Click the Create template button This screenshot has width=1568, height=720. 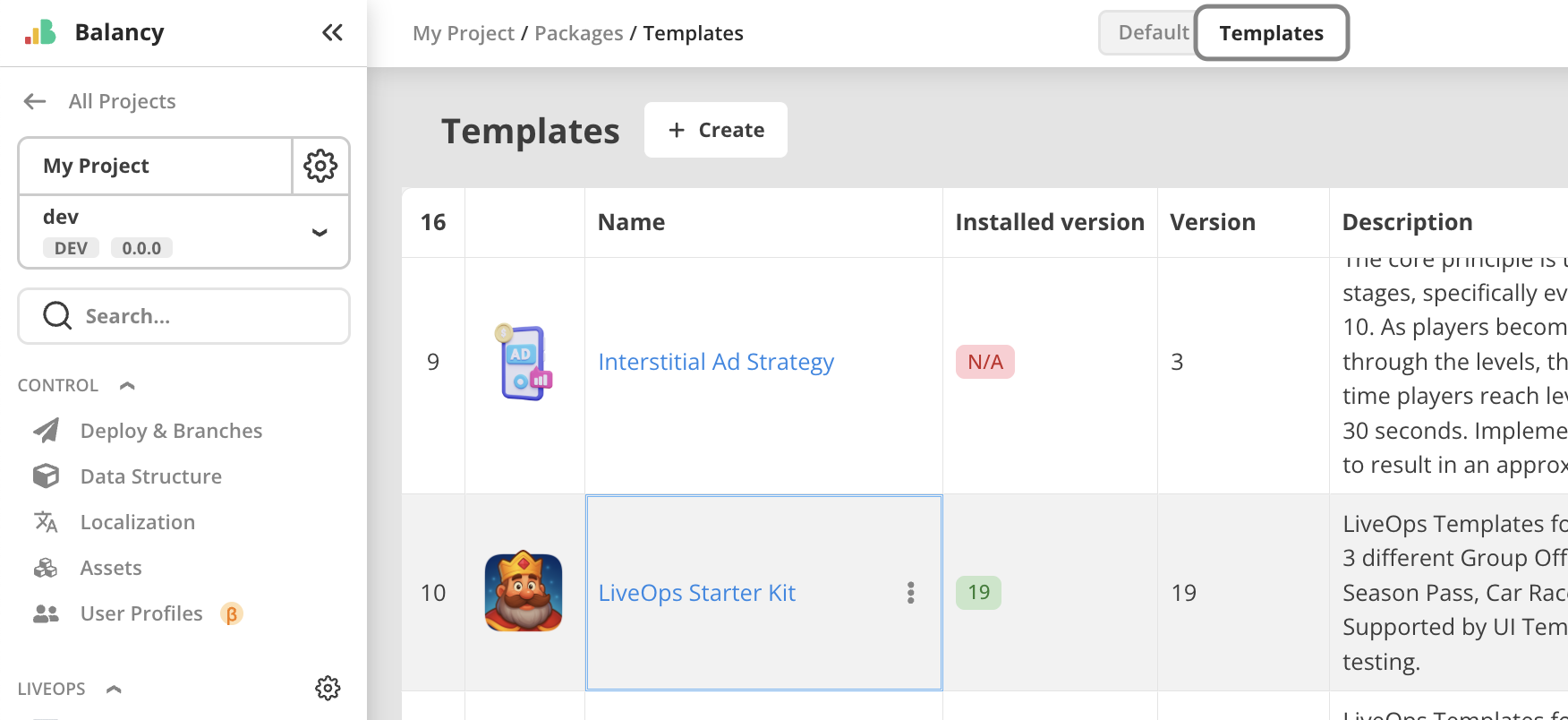[x=716, y=130]
